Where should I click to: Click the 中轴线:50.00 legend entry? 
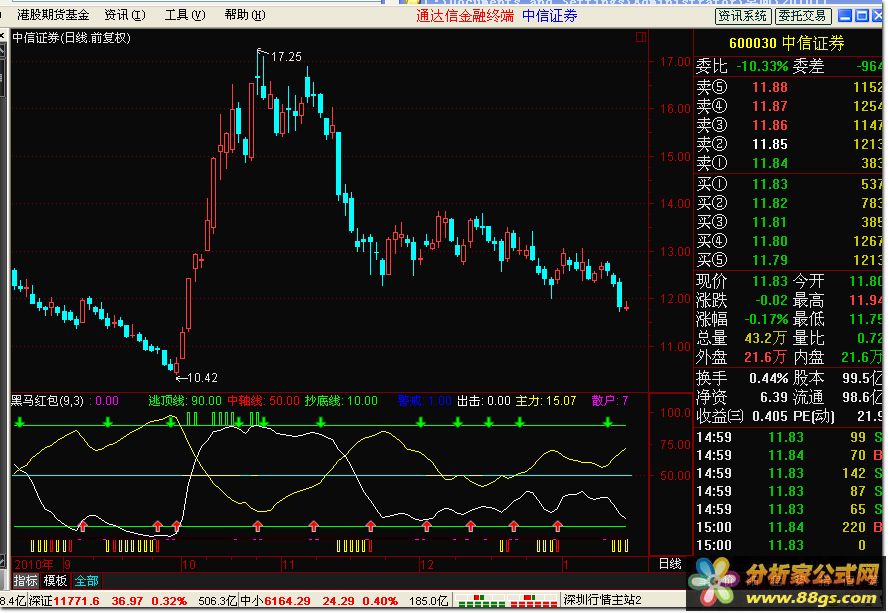tap(263, 401)
